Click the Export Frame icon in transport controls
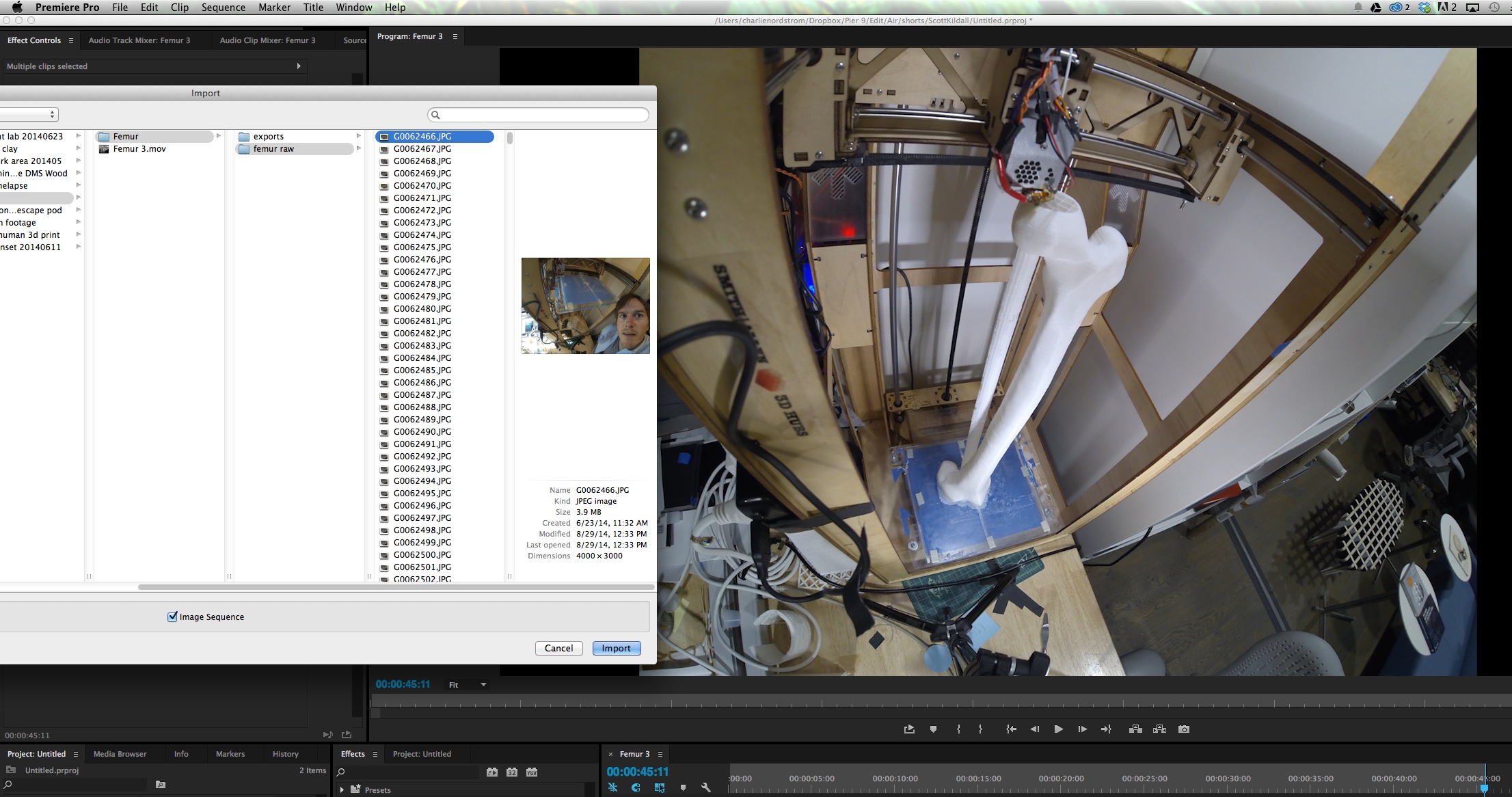The height and width of the screenshot is (797, 1512). (x=1184, y=729)
